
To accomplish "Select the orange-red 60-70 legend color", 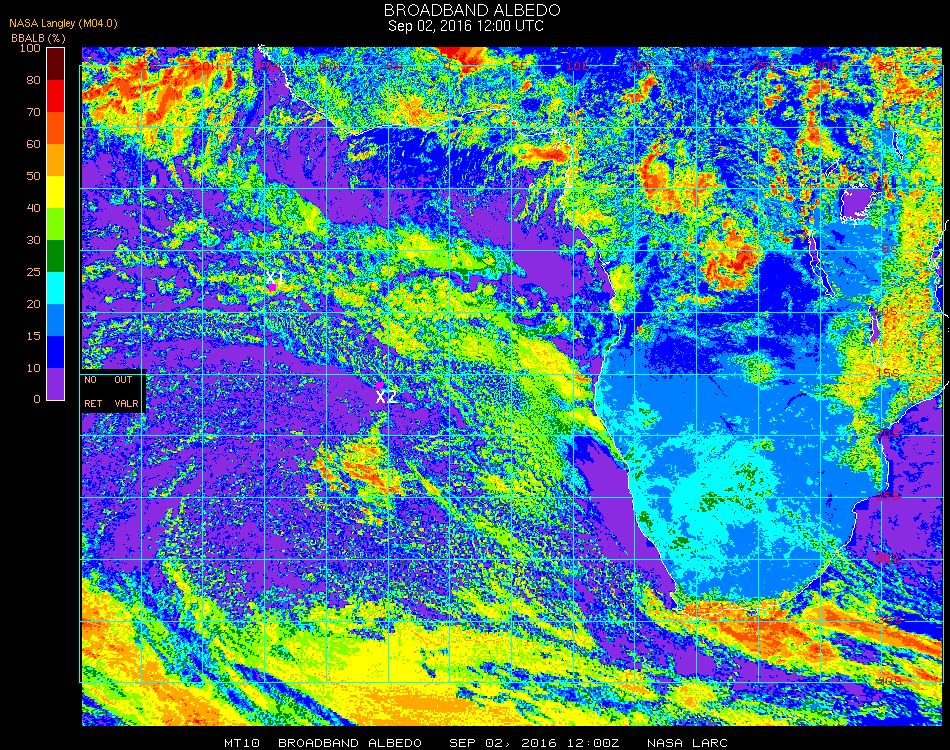I will point(56,128).
